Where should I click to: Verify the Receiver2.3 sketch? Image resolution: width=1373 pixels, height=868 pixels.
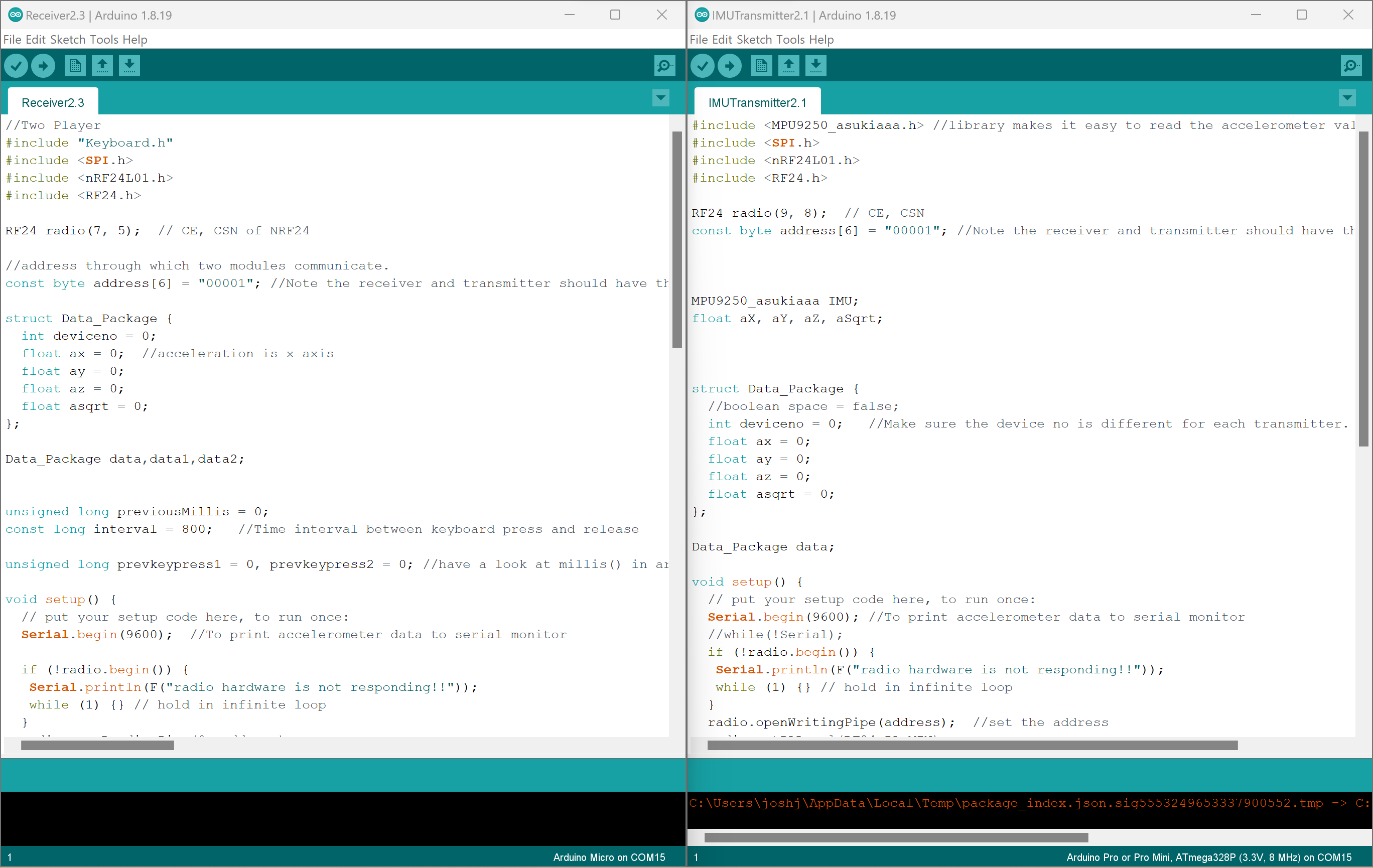click(x=16, y=65)
